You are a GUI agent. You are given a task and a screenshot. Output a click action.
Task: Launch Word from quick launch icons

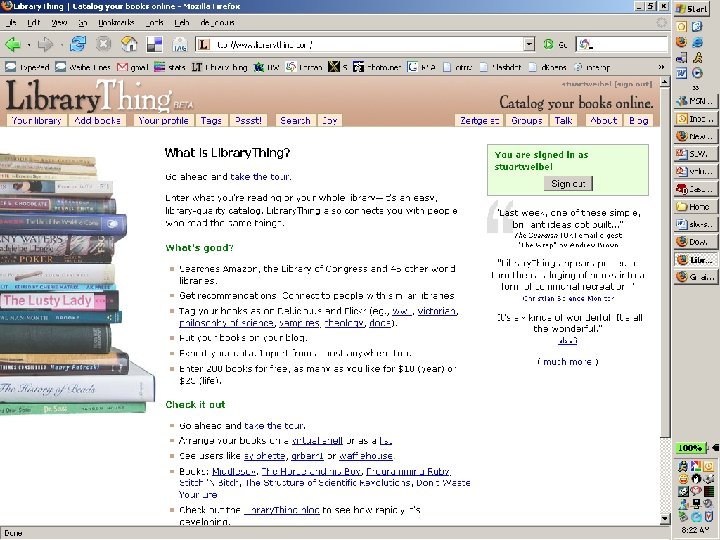(681, 73)
